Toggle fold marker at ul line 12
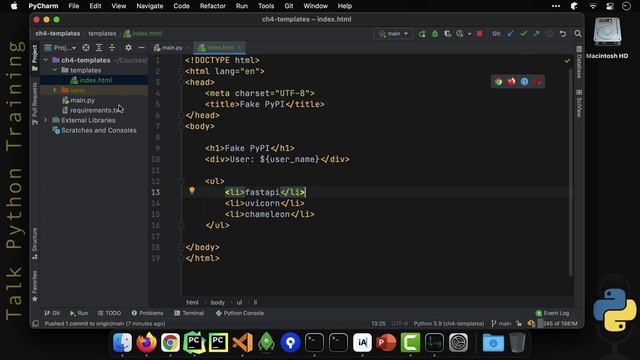 click(x=182, y=181)
